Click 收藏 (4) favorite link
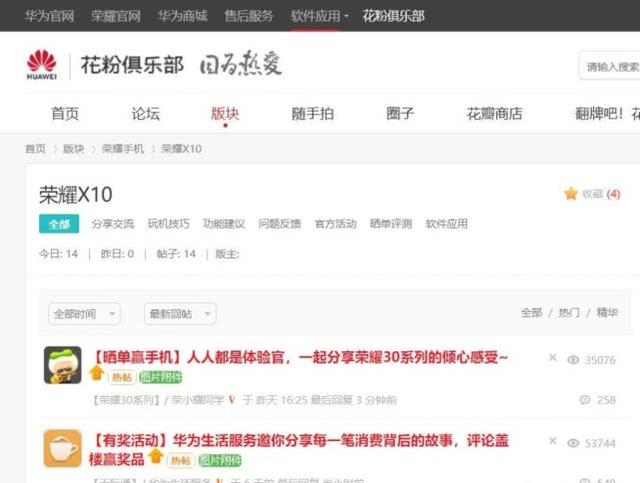Viewport: 640px width, 483px height. [601, 194]
